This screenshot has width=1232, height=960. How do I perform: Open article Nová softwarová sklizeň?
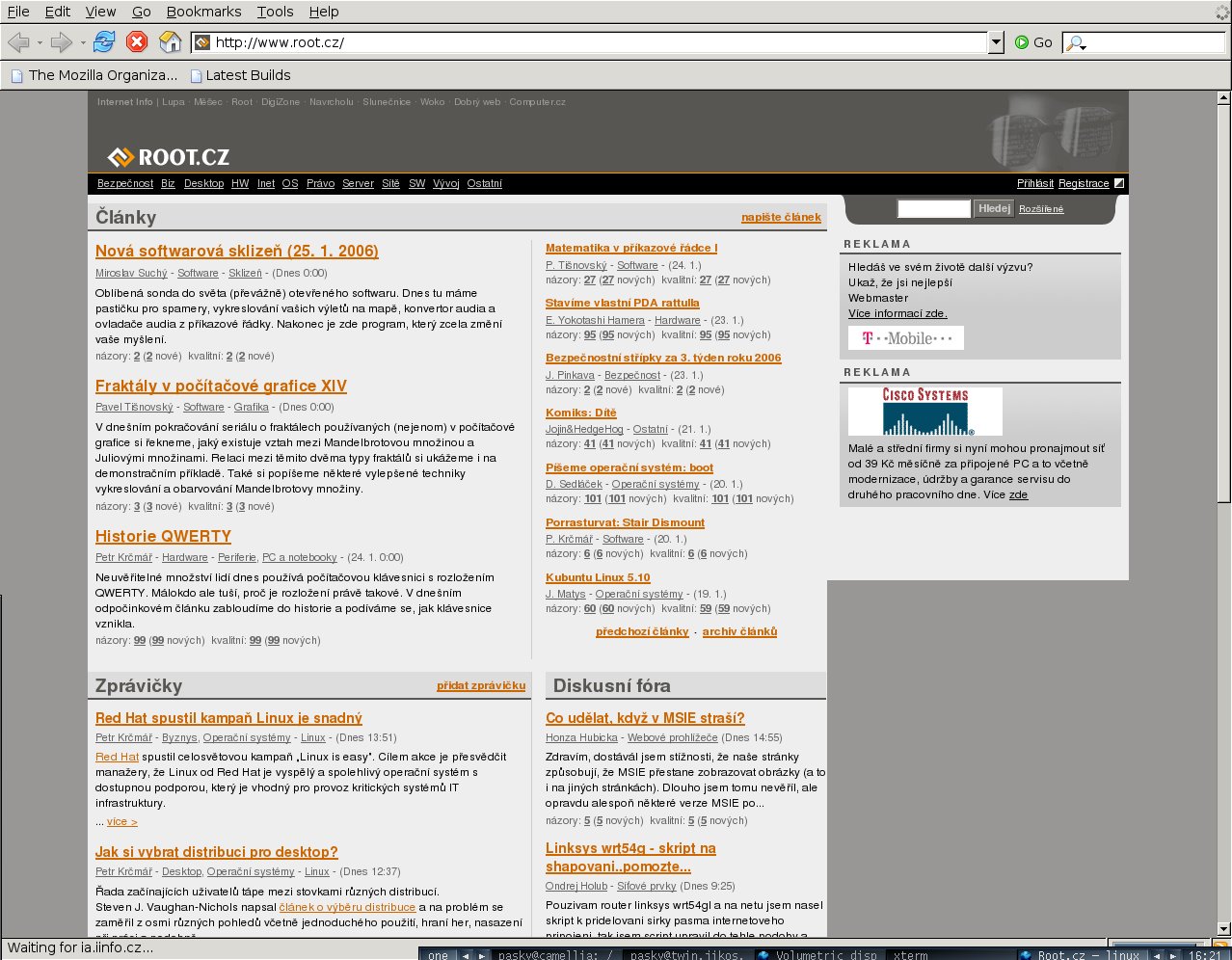tap(237, 251)
